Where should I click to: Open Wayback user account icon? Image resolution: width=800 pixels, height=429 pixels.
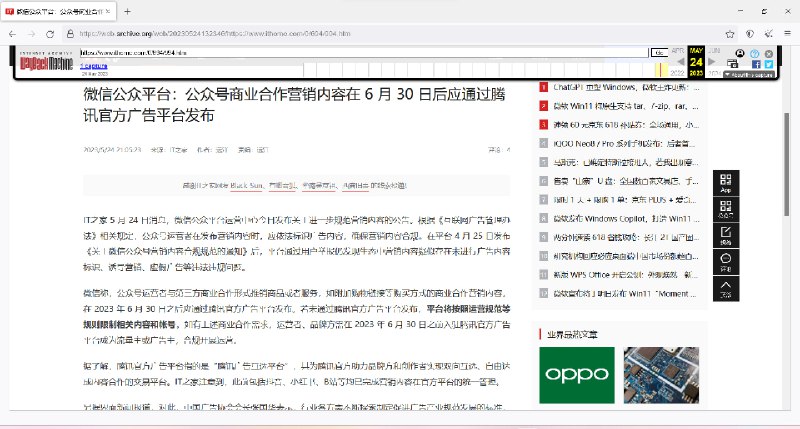coord(740,53)
